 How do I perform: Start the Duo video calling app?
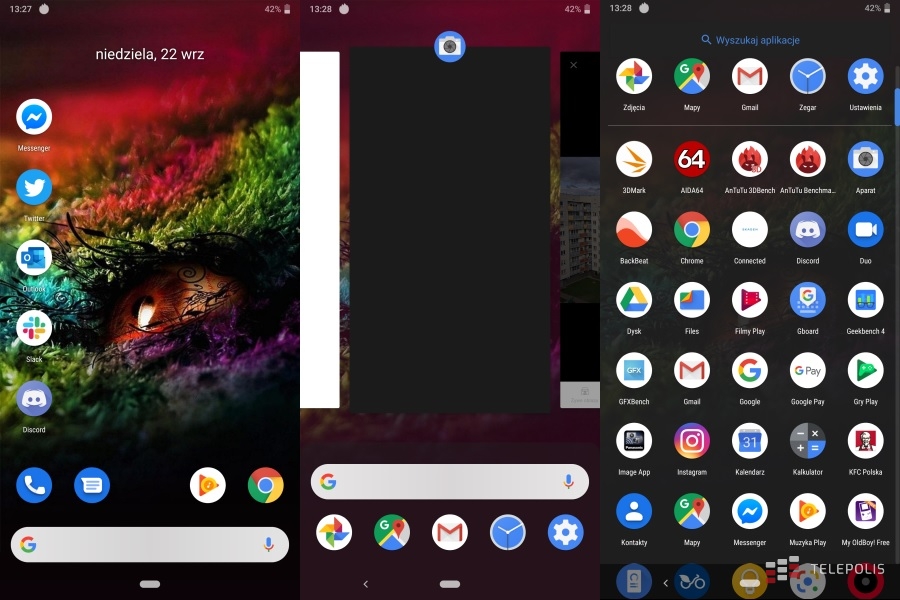[x=865, y=230]
